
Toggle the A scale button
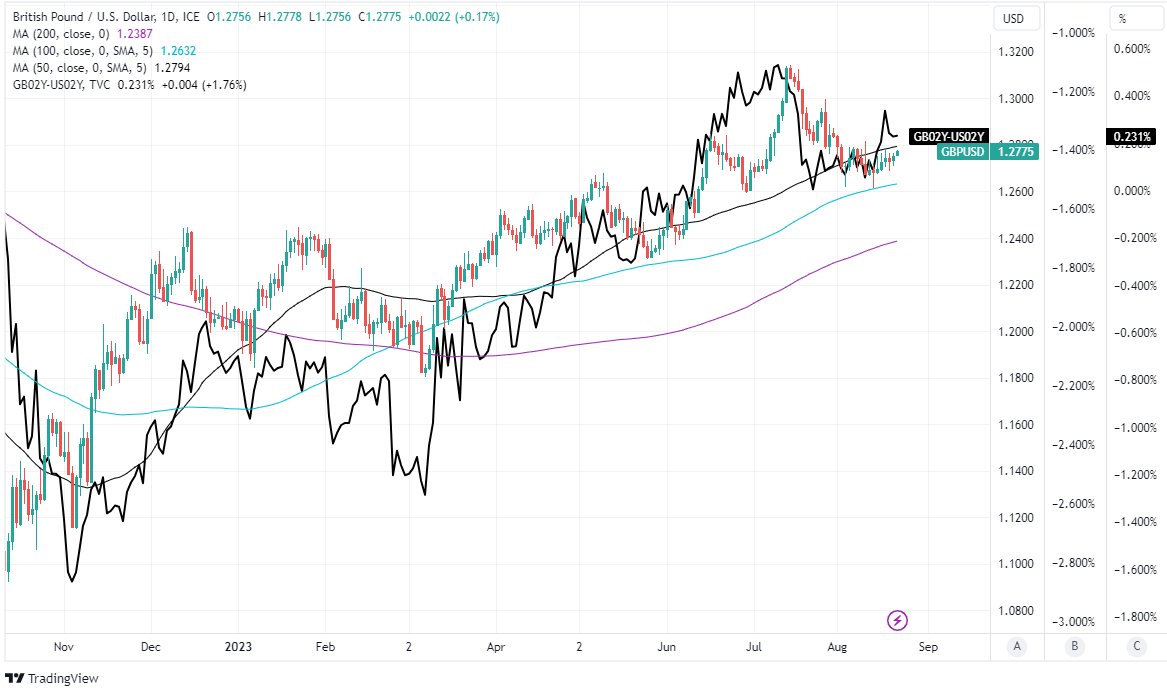click(1016, 646)
